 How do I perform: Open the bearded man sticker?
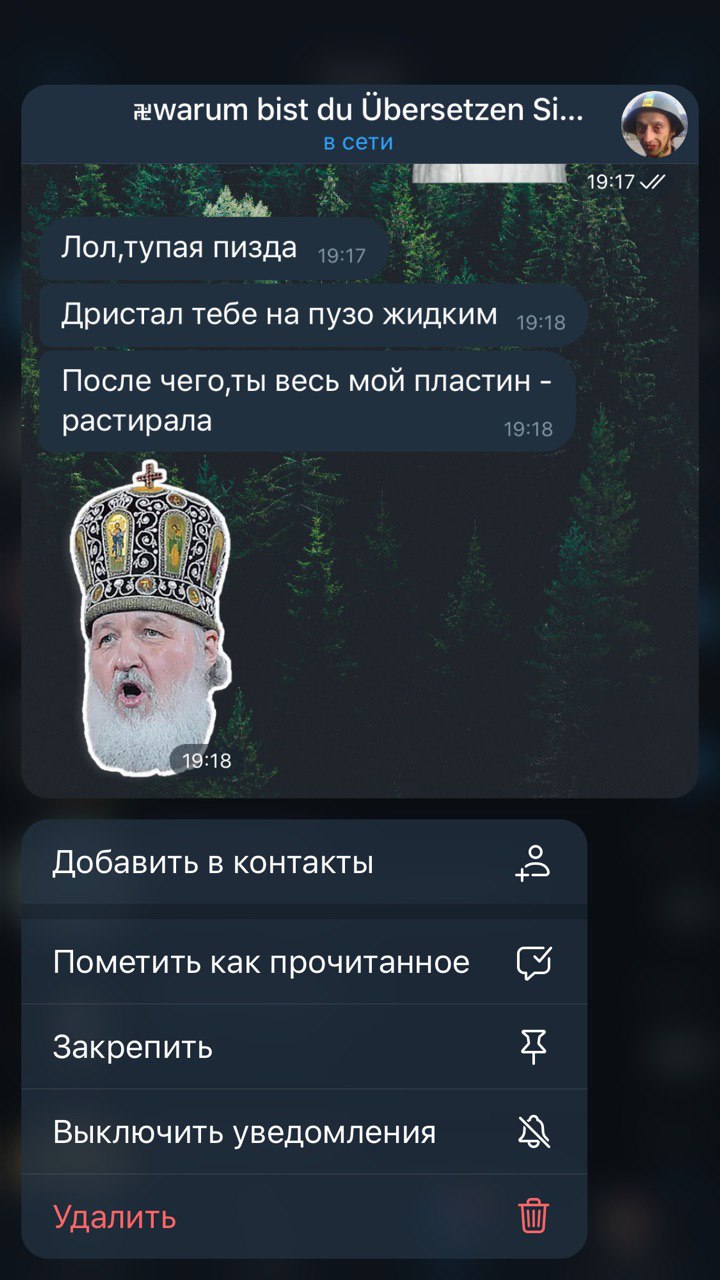[x=152, y=618]
